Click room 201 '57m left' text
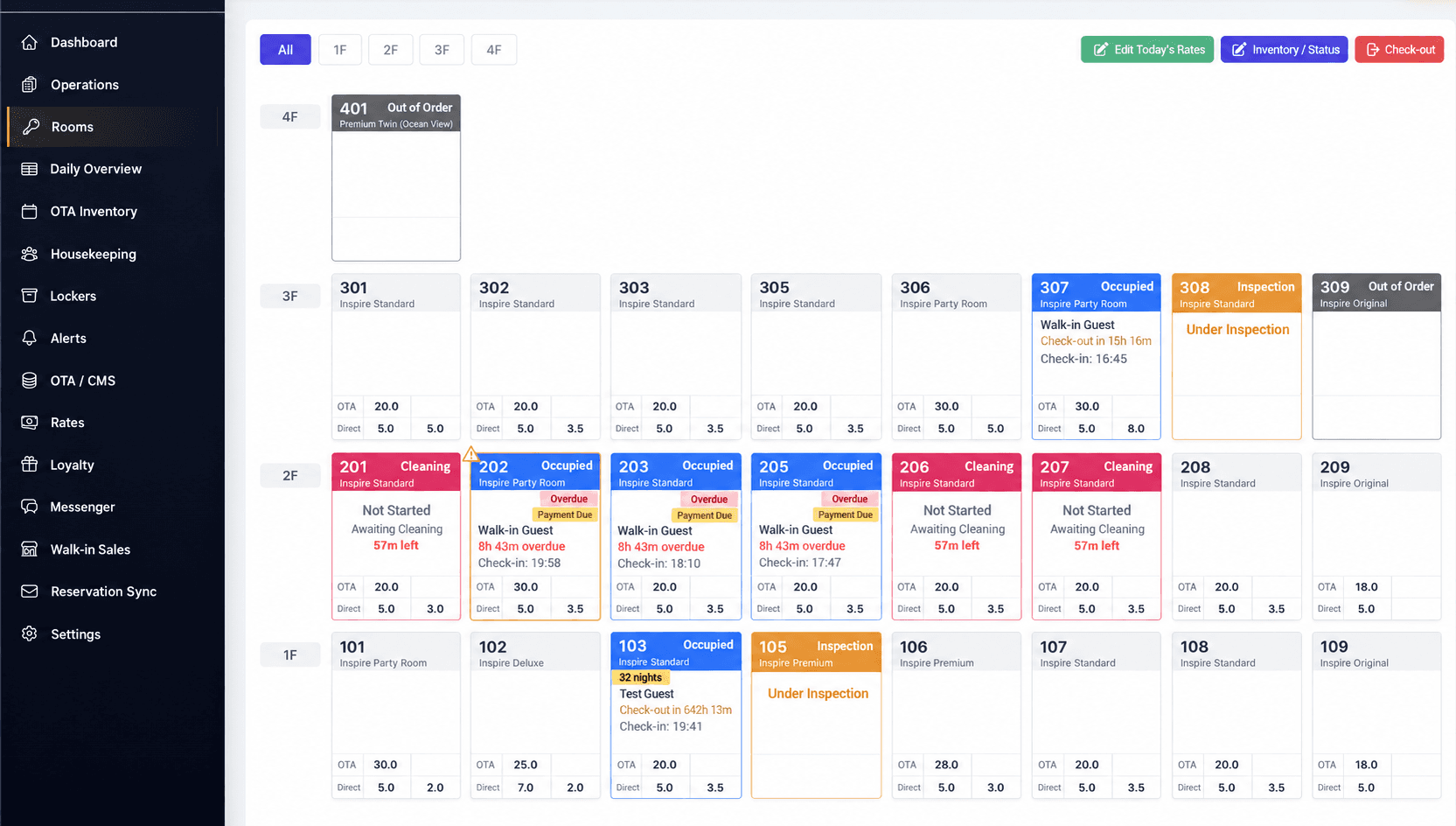The height and width of the screenshot is (826, 1456). tap(396, 545)
